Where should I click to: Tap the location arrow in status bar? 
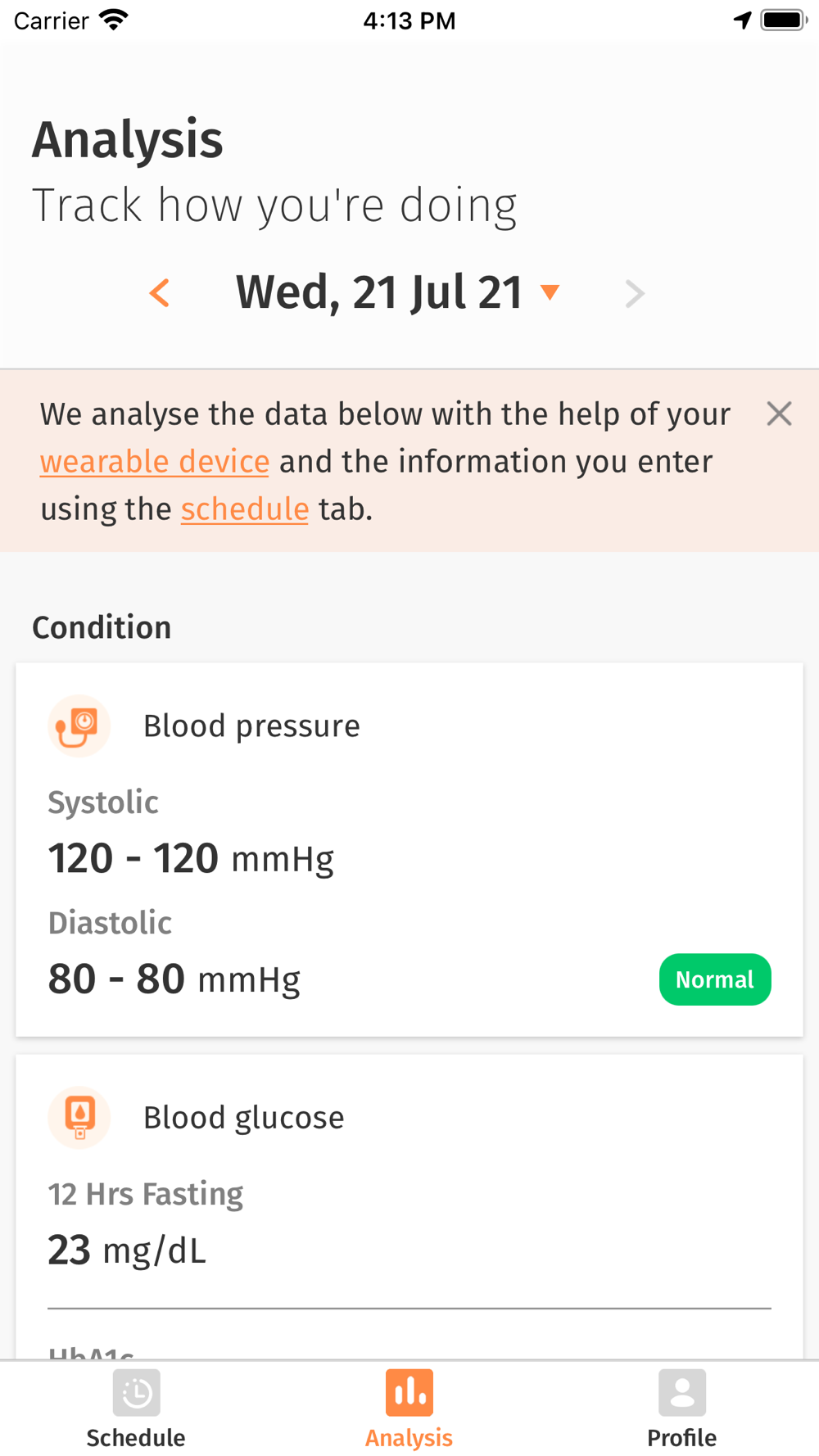(742, 20)
